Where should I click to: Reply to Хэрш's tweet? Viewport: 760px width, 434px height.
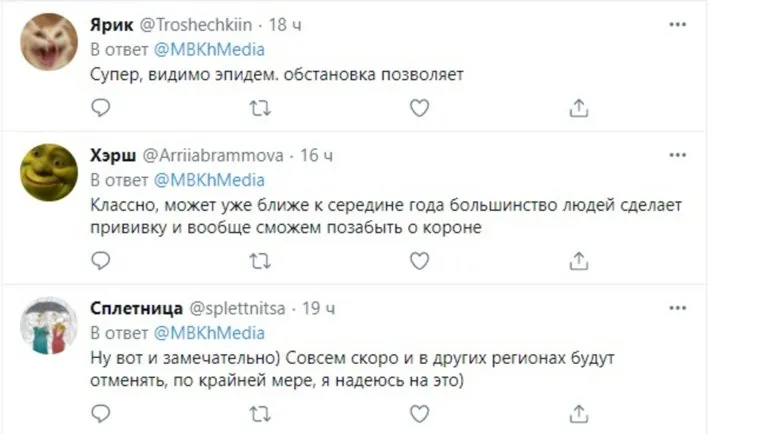click(100, 261)
